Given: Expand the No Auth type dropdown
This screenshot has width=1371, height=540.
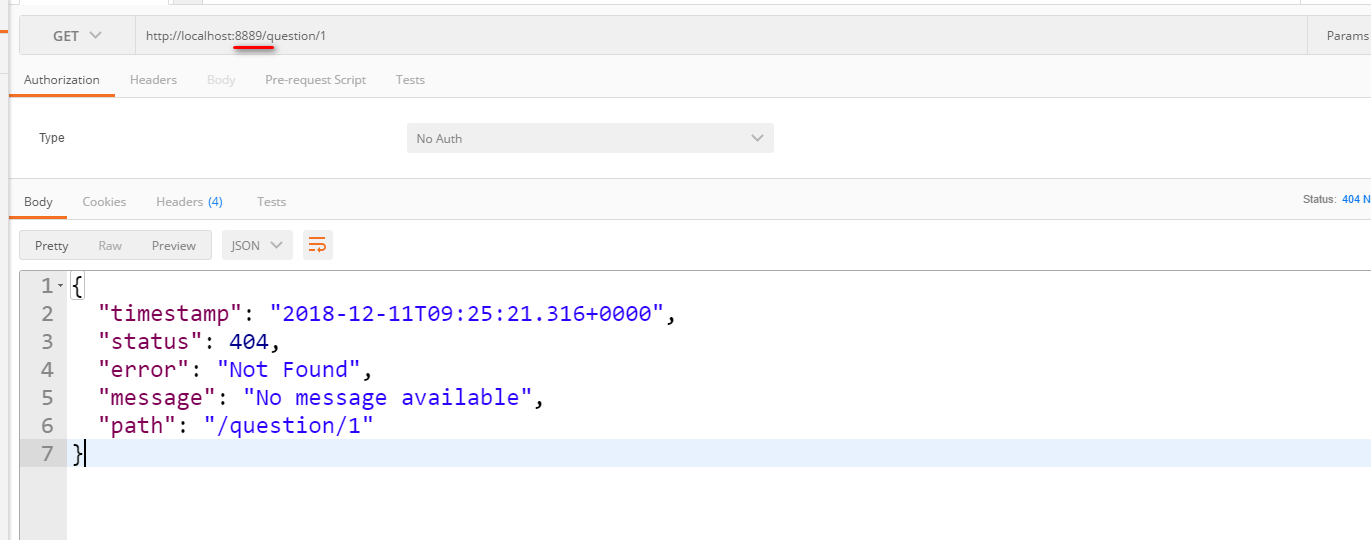Looking at the screenshot, I should pos(590,138).
